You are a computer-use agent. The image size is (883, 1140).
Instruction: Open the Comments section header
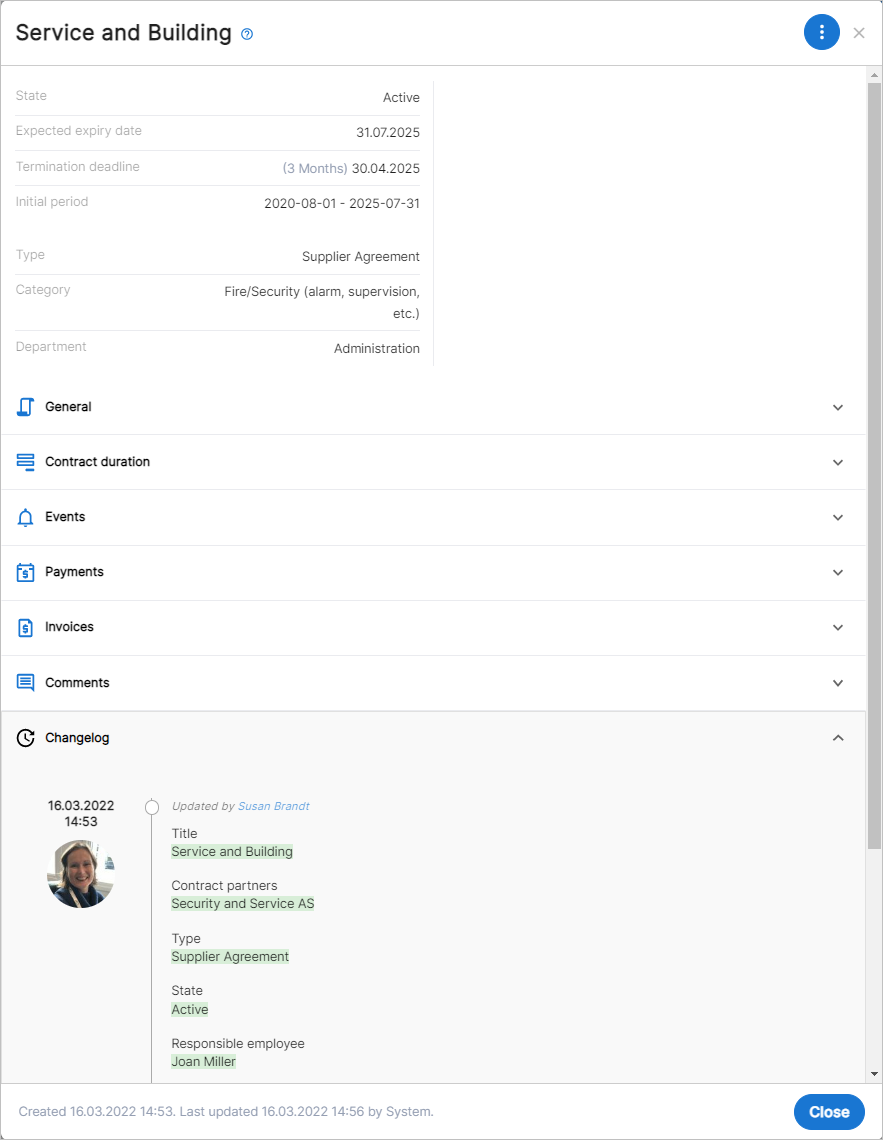pyautogui.click(x=433, y=683)
